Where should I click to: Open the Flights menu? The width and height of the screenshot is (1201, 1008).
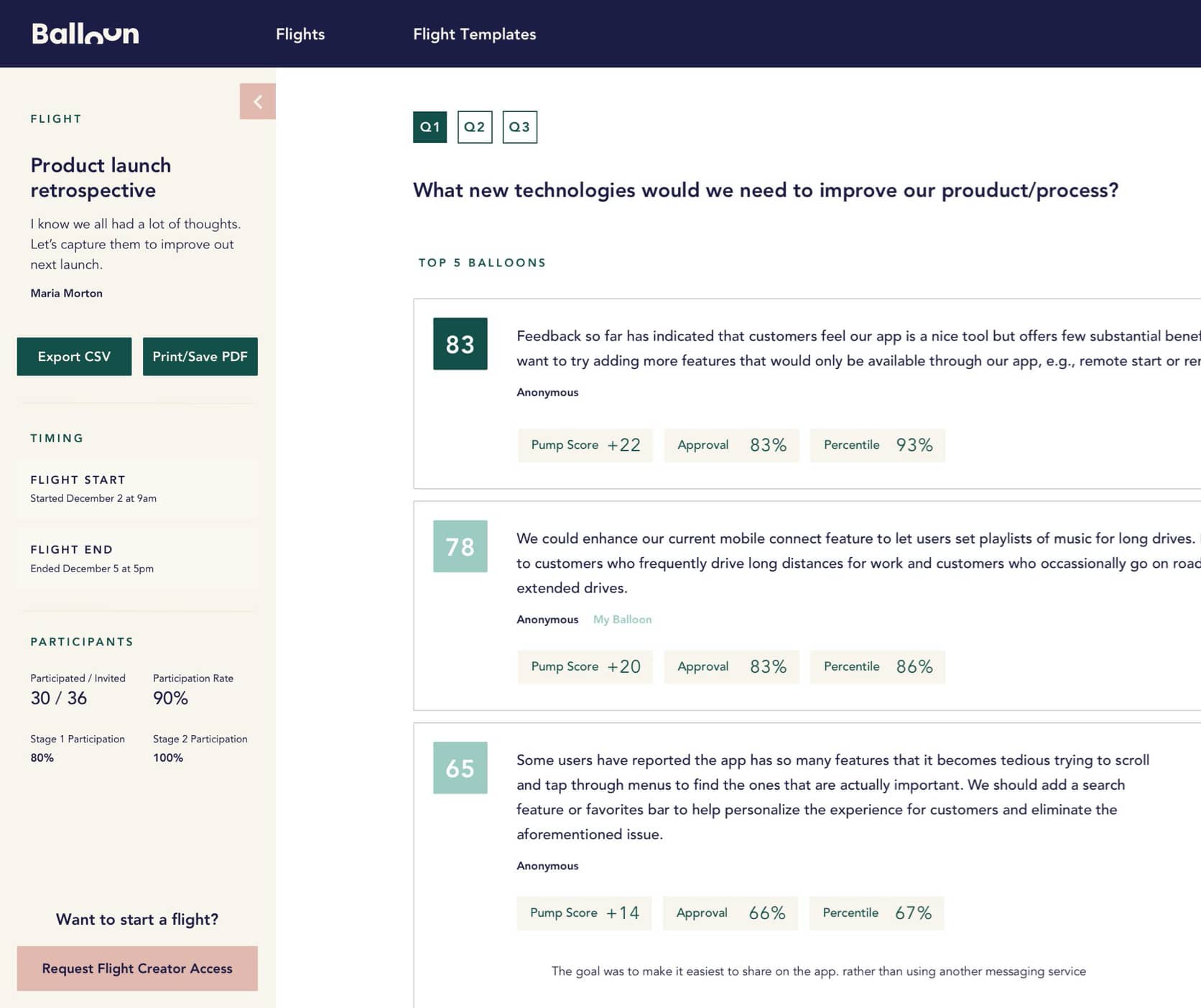click(x=300, y=34)
